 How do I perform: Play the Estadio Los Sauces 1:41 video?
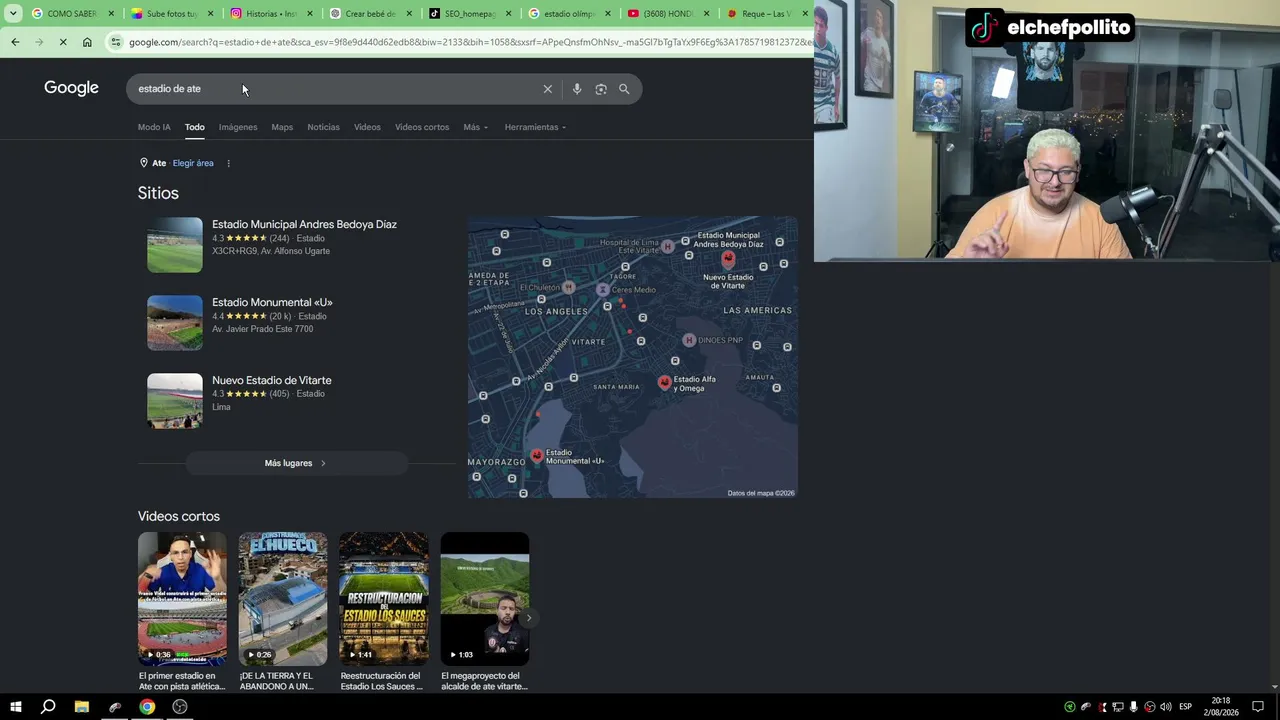point(384,599)
